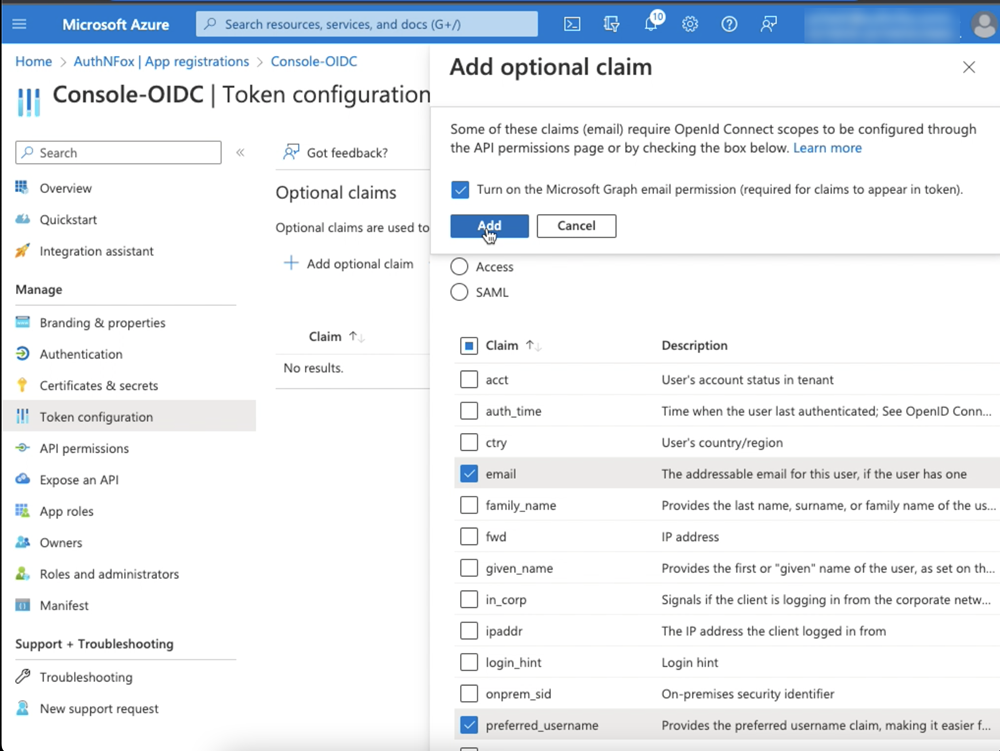This screenshot has height=751, width=1000.
Task: Click the Manifest icon
Action: (22, 604)
